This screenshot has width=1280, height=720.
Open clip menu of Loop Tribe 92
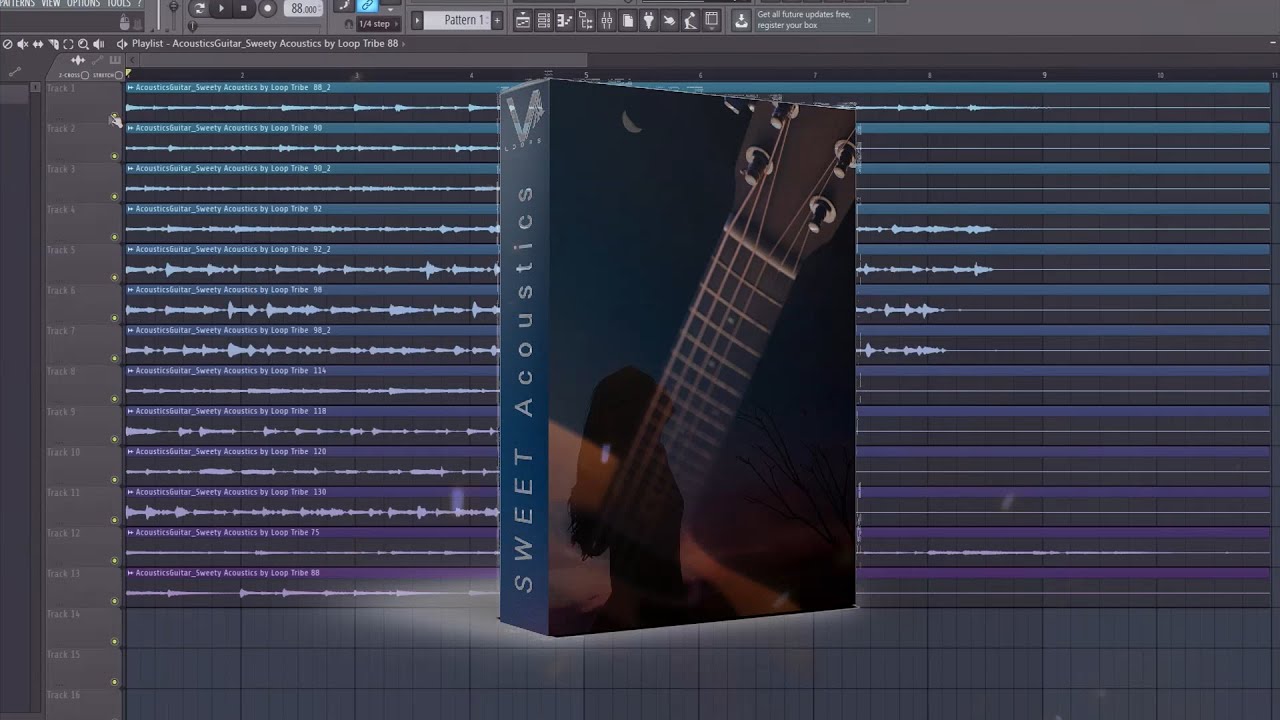pos(131,209)
